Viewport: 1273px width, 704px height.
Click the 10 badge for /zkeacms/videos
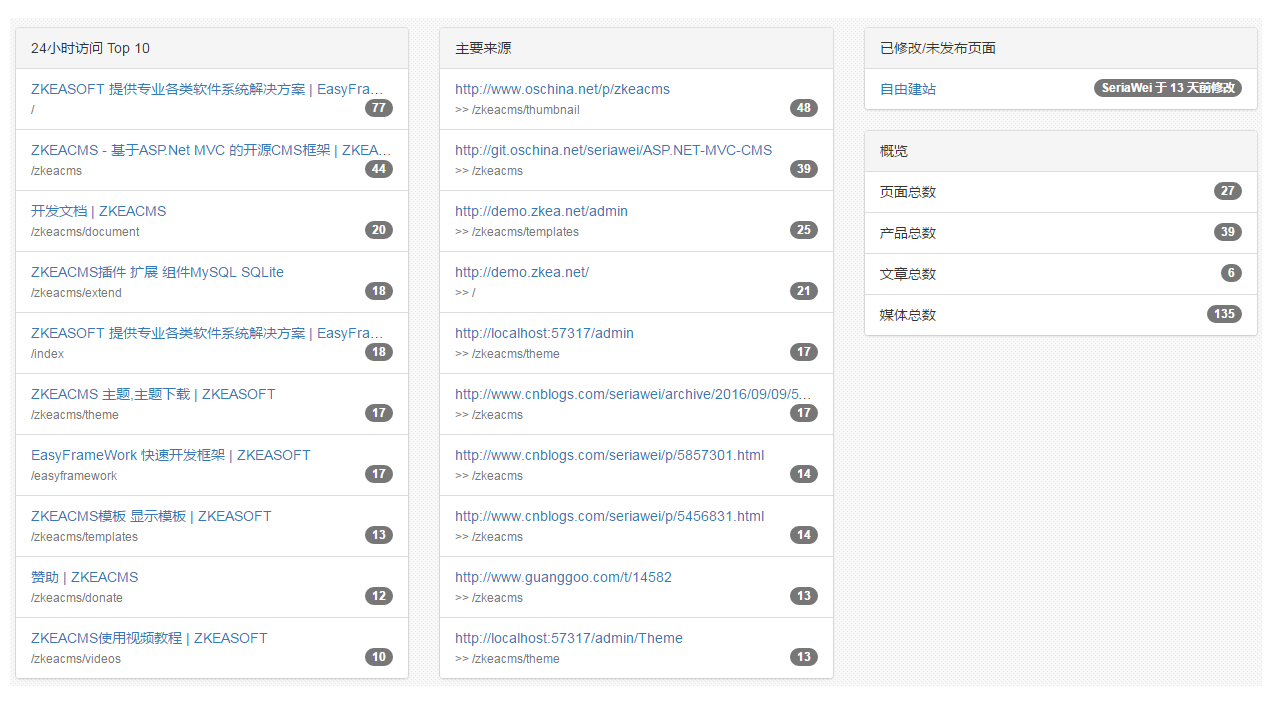click(379, 657)
